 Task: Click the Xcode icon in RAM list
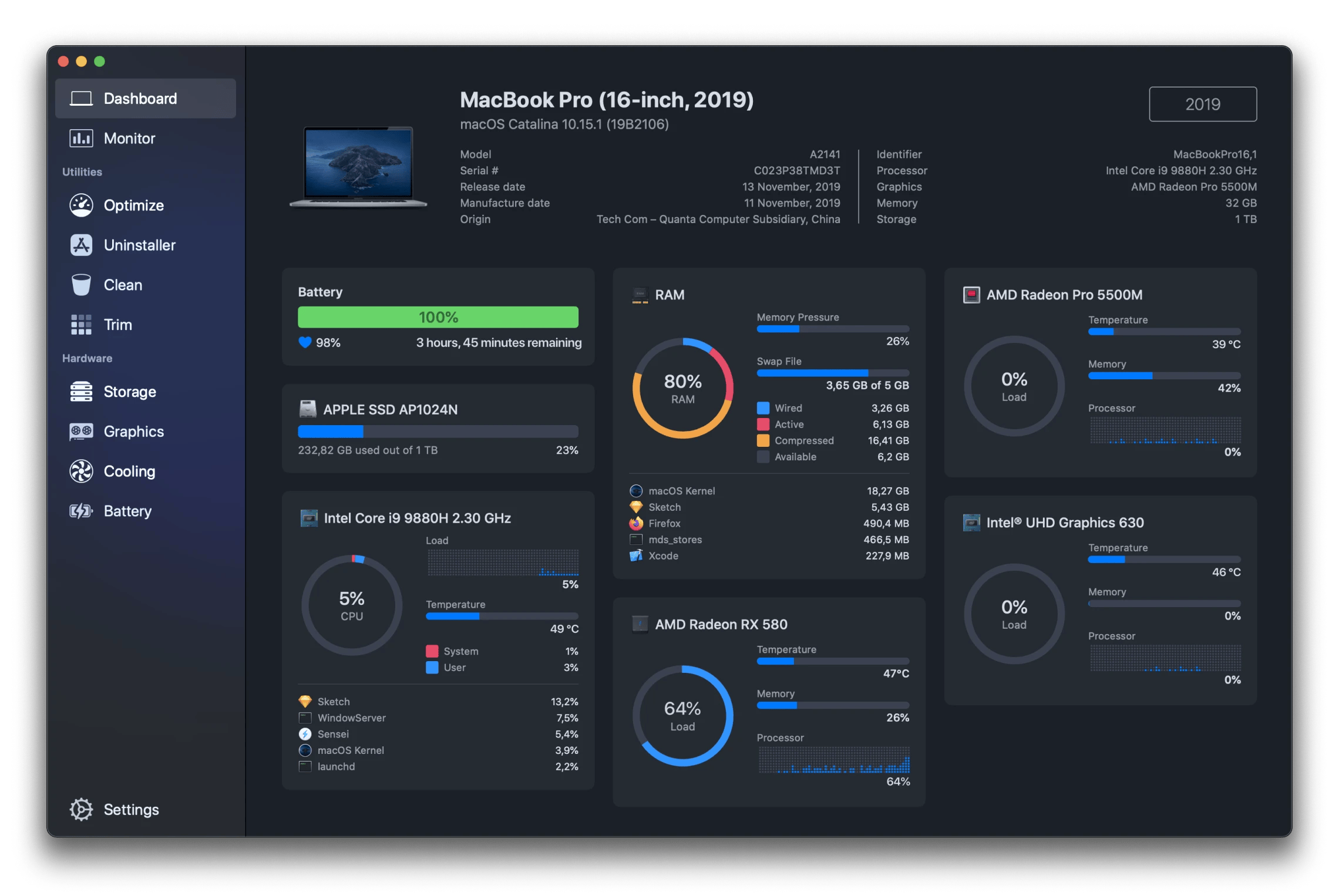click(636, 555)
